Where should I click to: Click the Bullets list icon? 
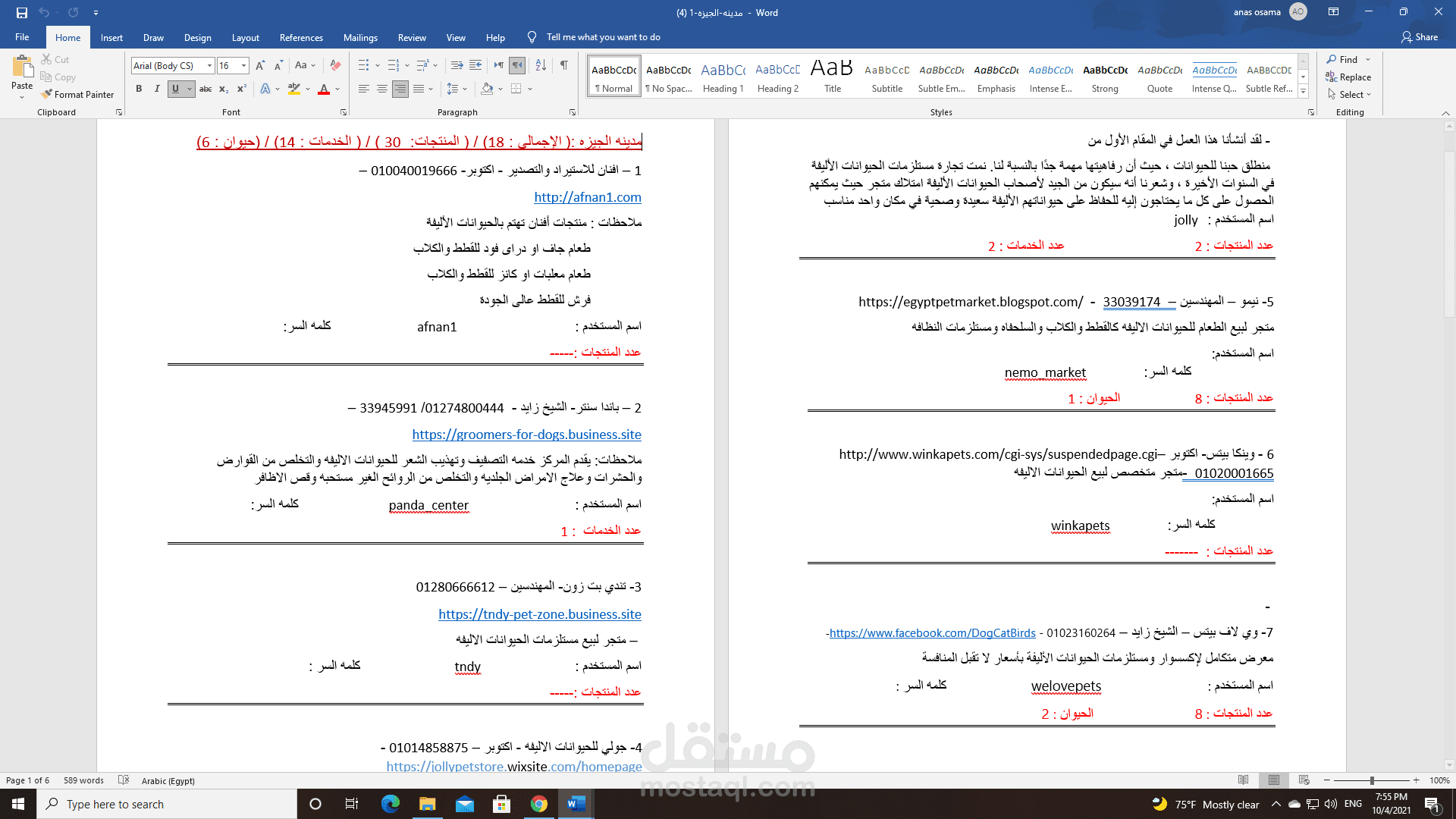coord(364,65)
